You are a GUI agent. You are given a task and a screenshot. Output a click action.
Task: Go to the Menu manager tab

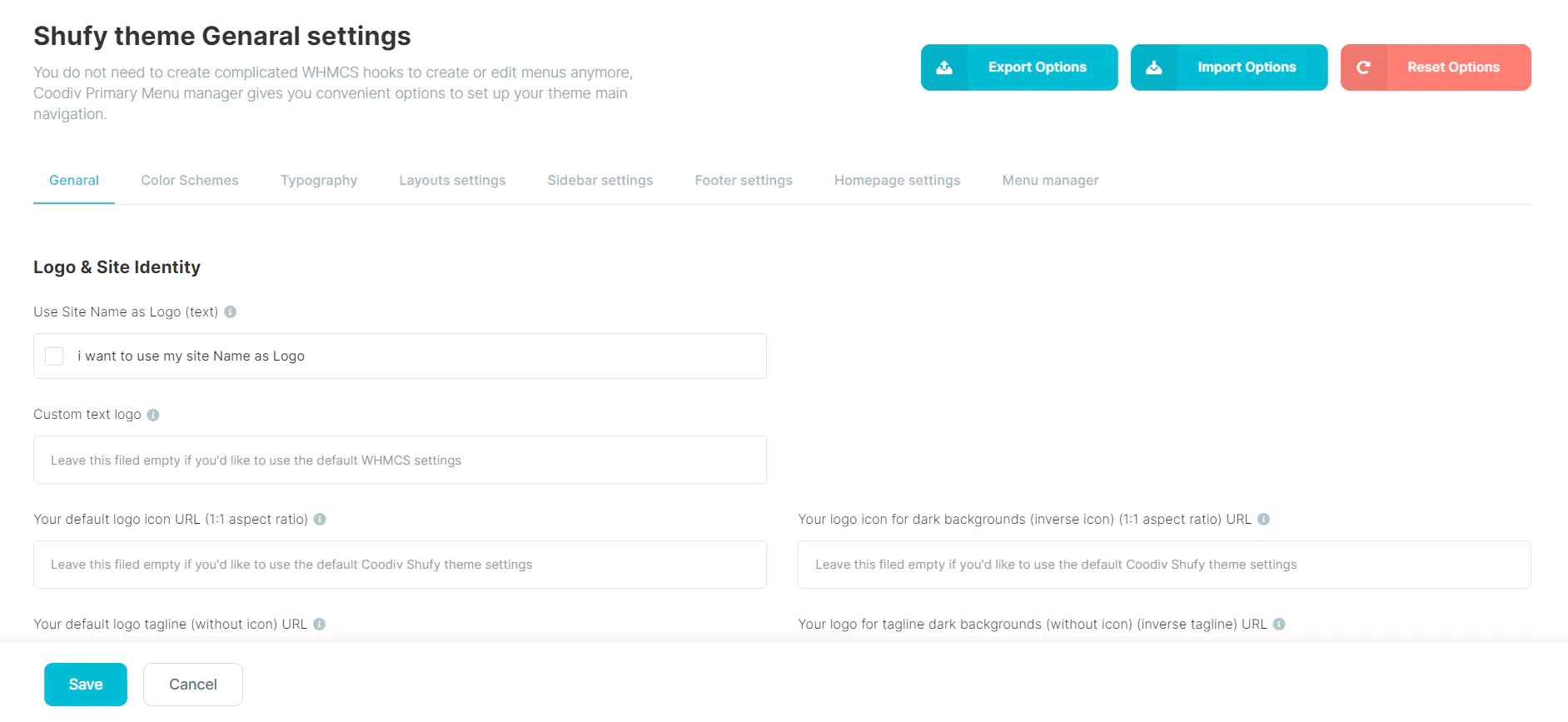[x=1050, y=180]
